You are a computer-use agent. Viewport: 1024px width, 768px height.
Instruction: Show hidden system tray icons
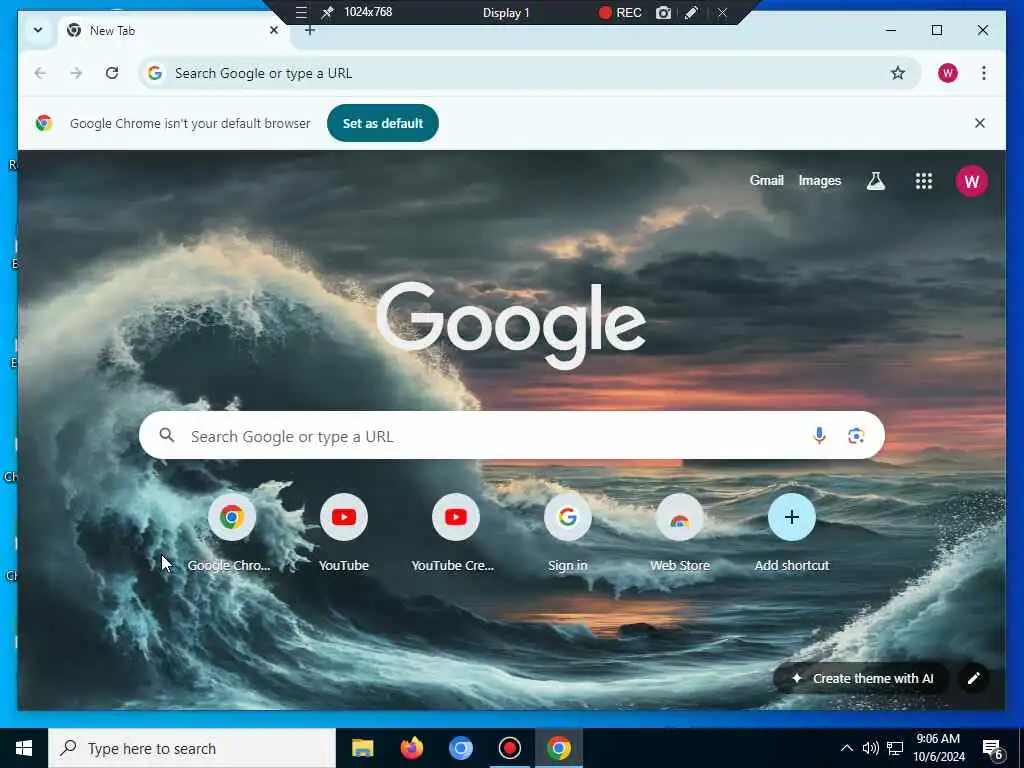click(x=846, y=748)
